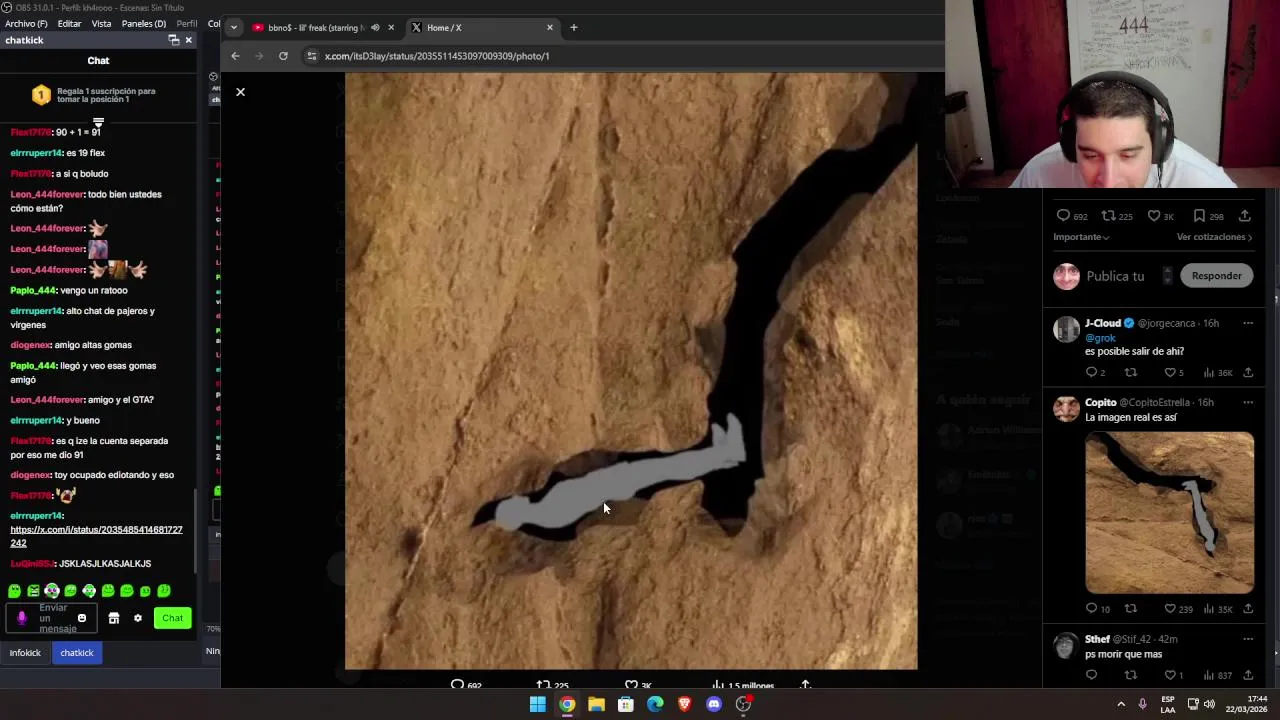This screenshot has width=1280, height=720.
Task: Close the chatkick dock panel
Action: [x=188, y=40]
